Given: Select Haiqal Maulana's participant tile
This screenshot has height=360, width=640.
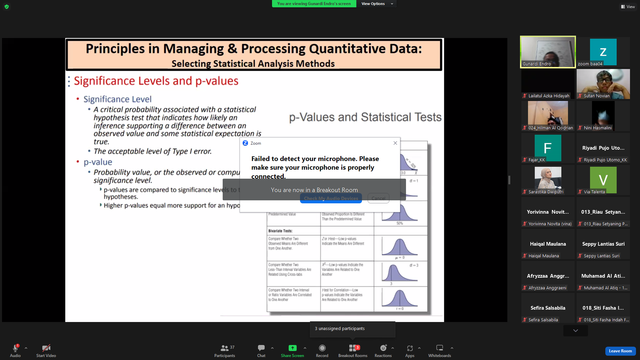Looking at the screenshot, I should (x=548, y=244).
